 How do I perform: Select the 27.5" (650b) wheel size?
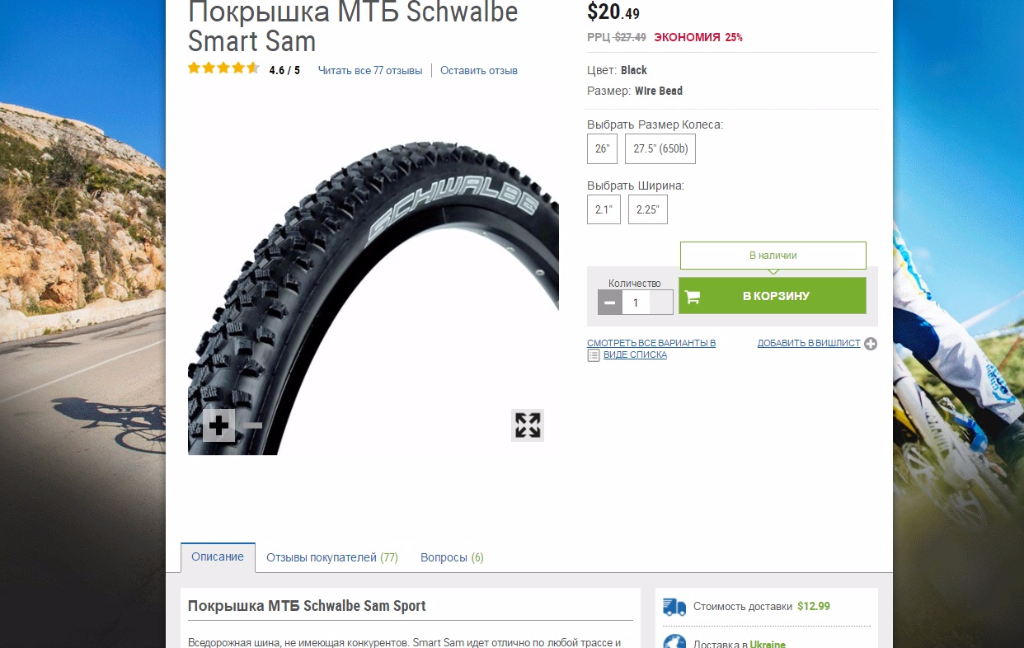pyautogui.click(x=660, y=148)
